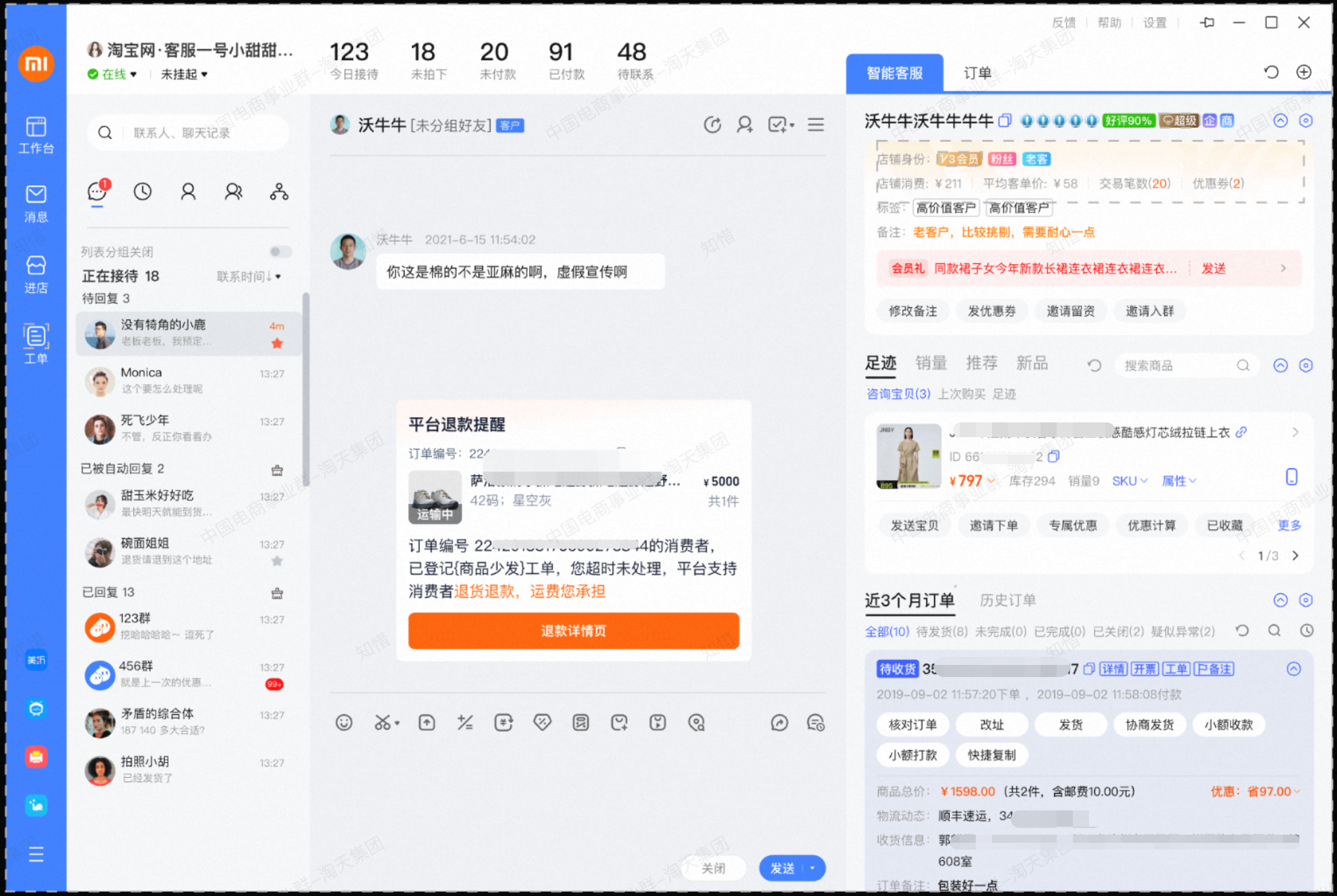
Task: Click the orange 退款详情页 button
Action: (x=573, y=631)
